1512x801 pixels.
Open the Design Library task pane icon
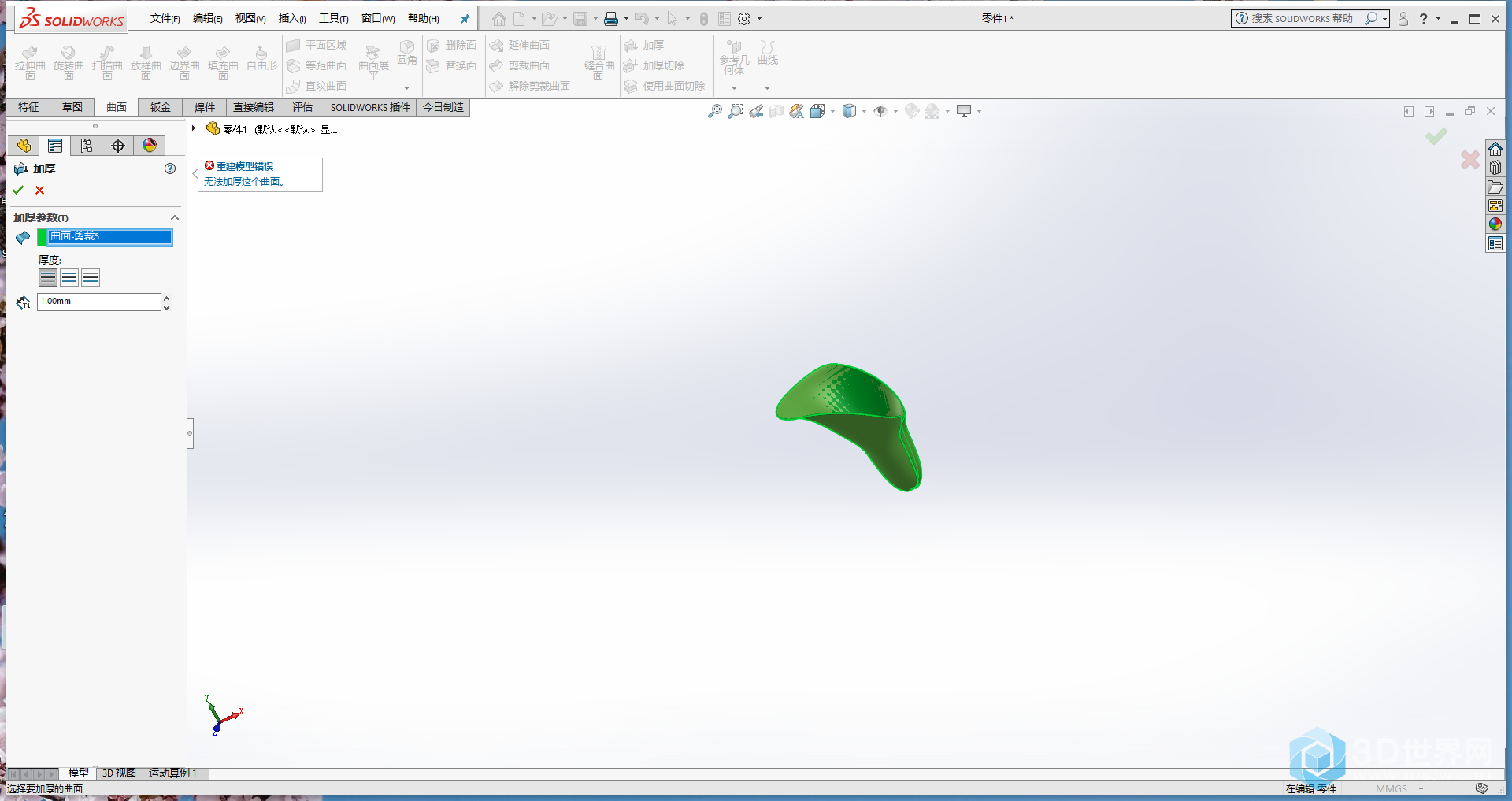pyautogui.click(x=1495, y=169)
